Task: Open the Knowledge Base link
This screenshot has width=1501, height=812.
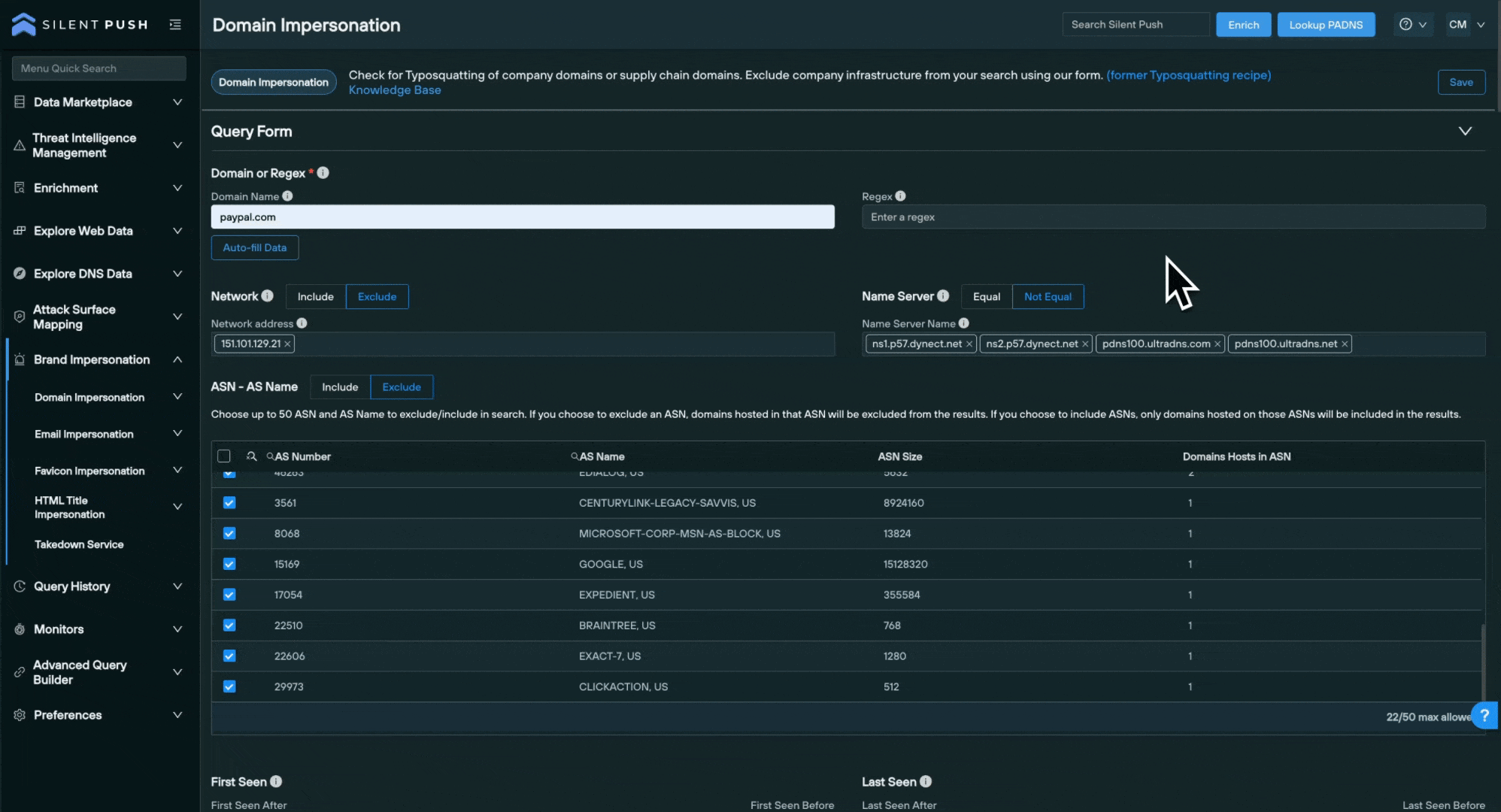Action: [x=395, y=89]
